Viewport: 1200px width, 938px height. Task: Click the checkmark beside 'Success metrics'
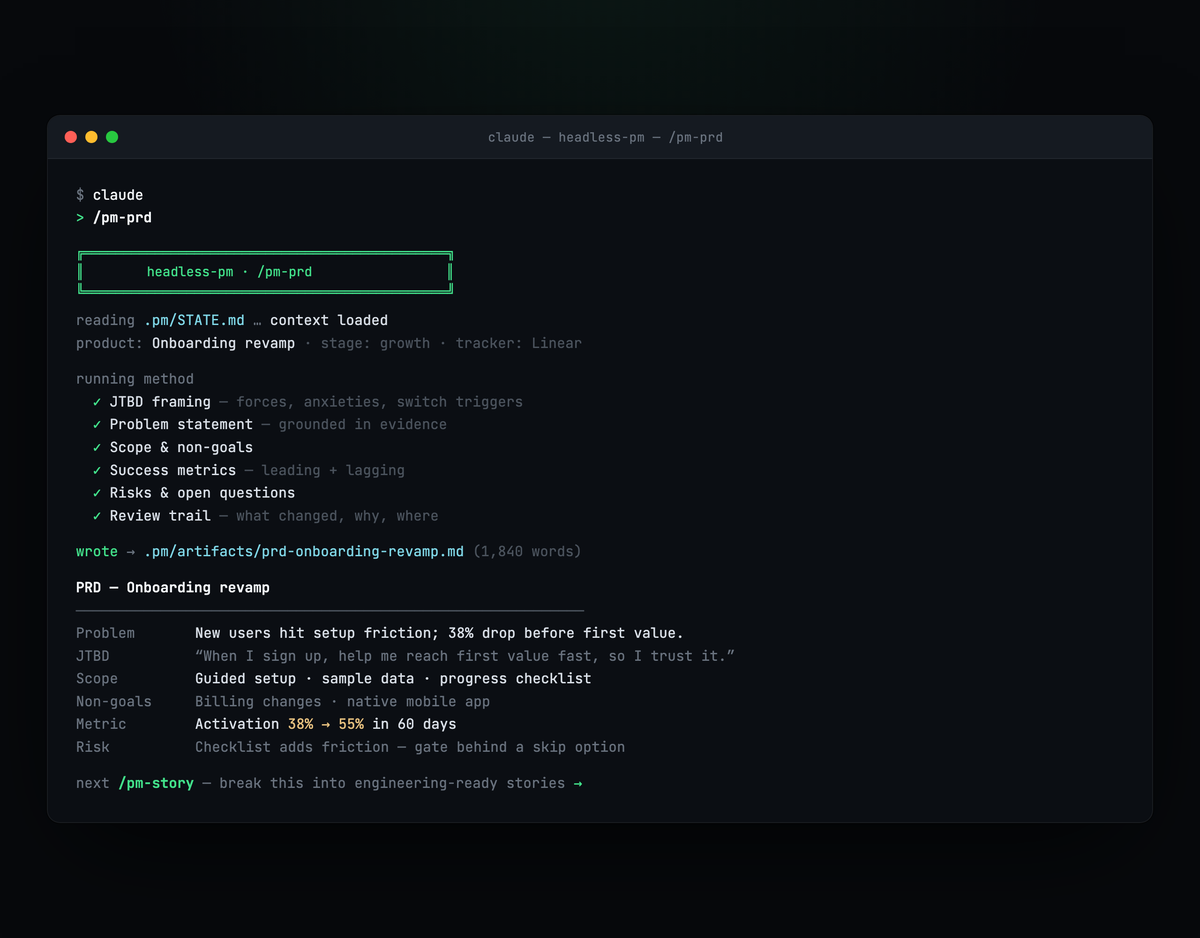[x=97, y=470]
